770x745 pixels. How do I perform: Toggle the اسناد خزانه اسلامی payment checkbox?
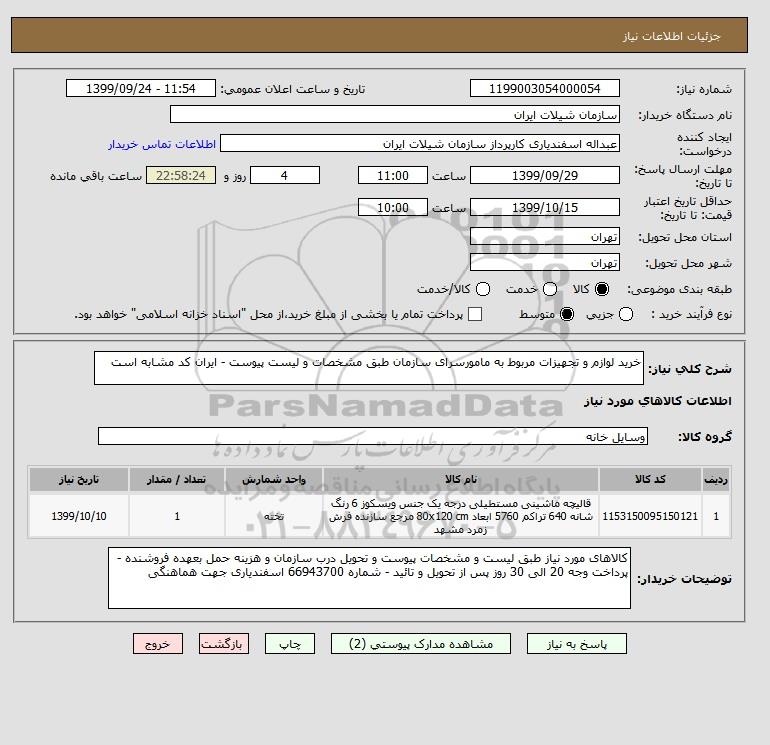(x=475, y=314)
